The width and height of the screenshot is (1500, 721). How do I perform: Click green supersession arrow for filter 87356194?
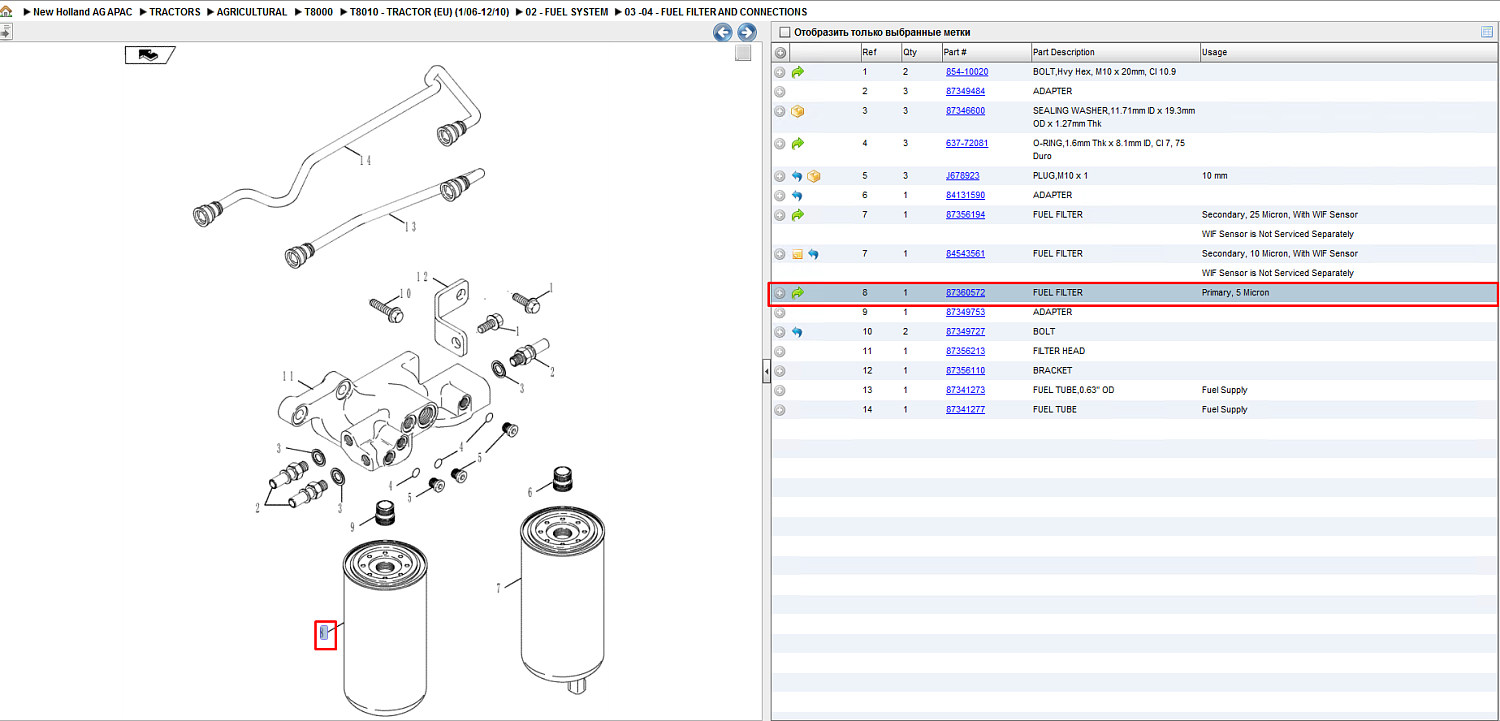[798, 215]
